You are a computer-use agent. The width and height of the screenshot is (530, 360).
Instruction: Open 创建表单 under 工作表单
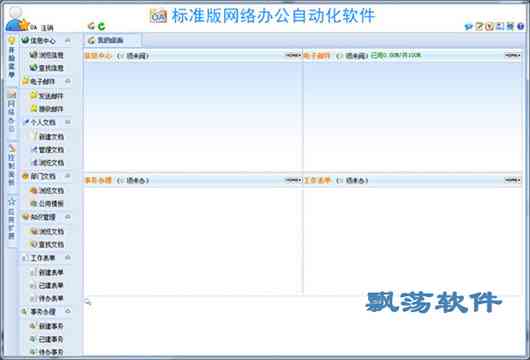47,272
